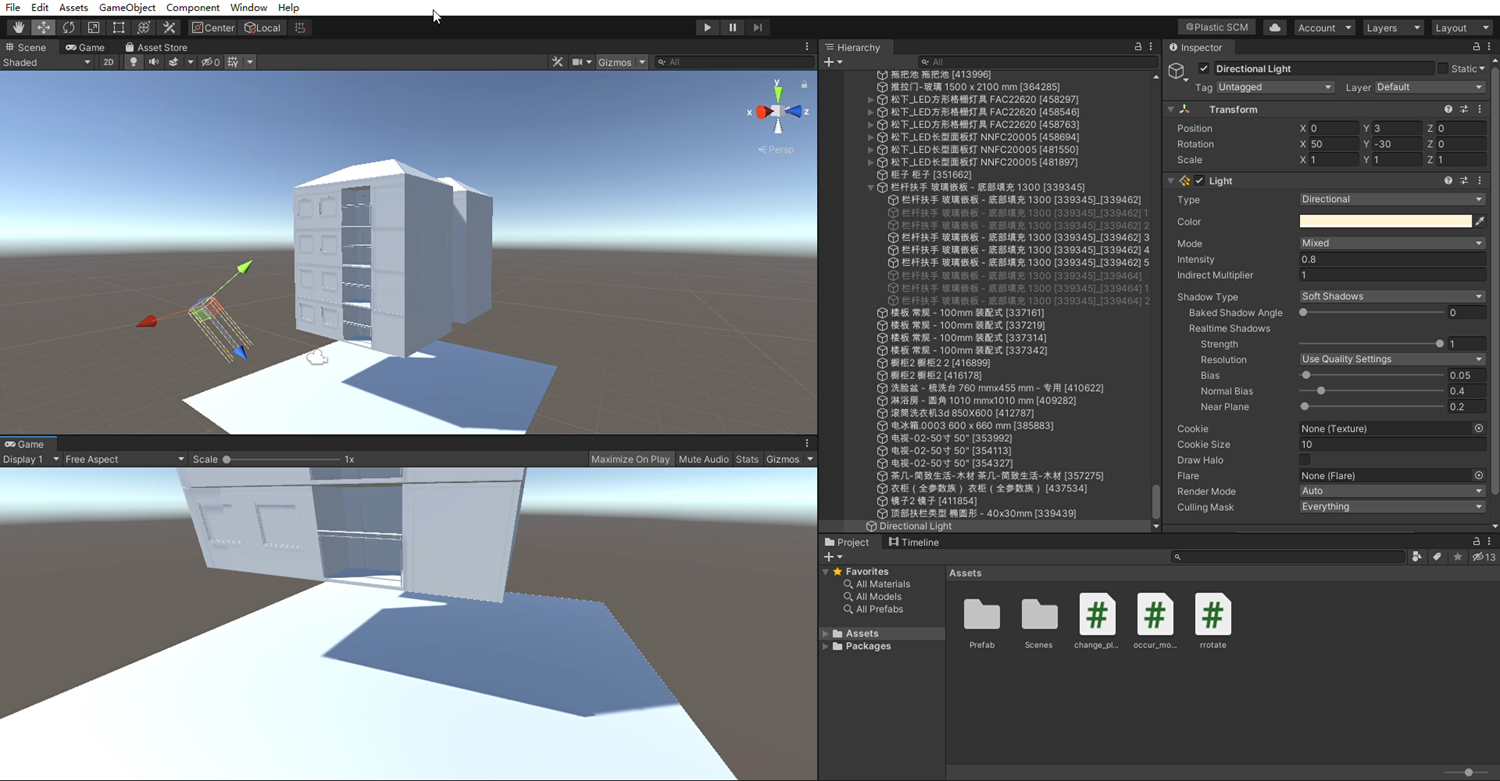Toggle Center pivot mode button
This screenshot has width=1500, height=781.
[213, 28]
